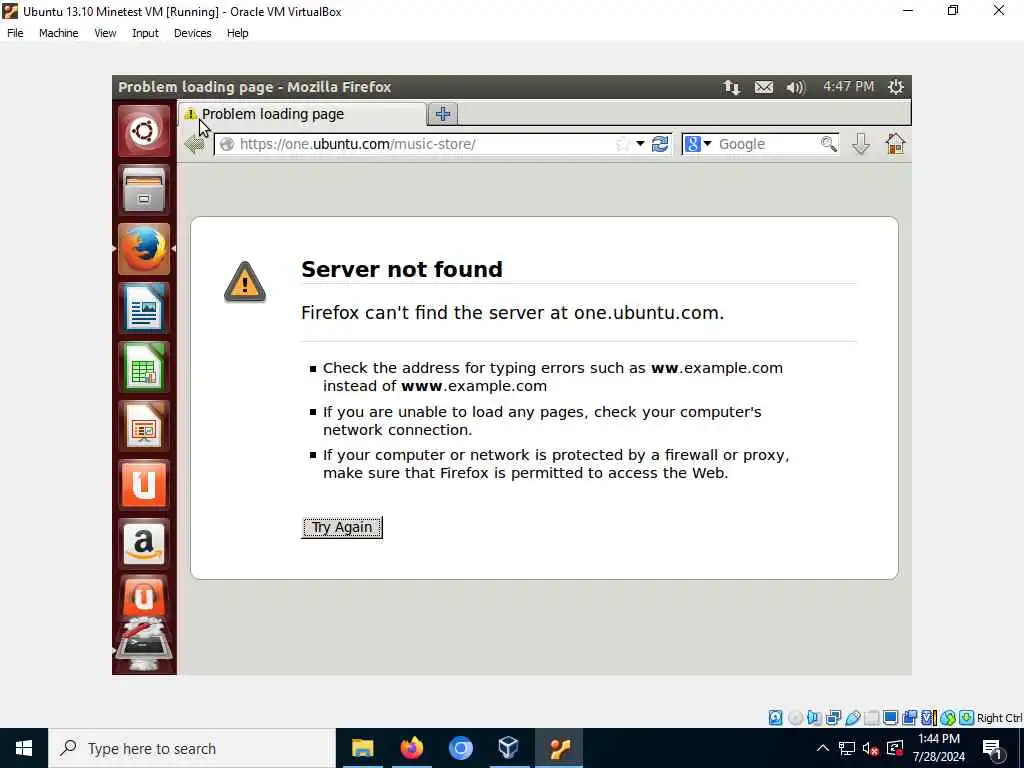Click VirtualBox shared folders status icon
Image resolution: width=1024 pixels, height=768 pixels.
click(872, 718)
